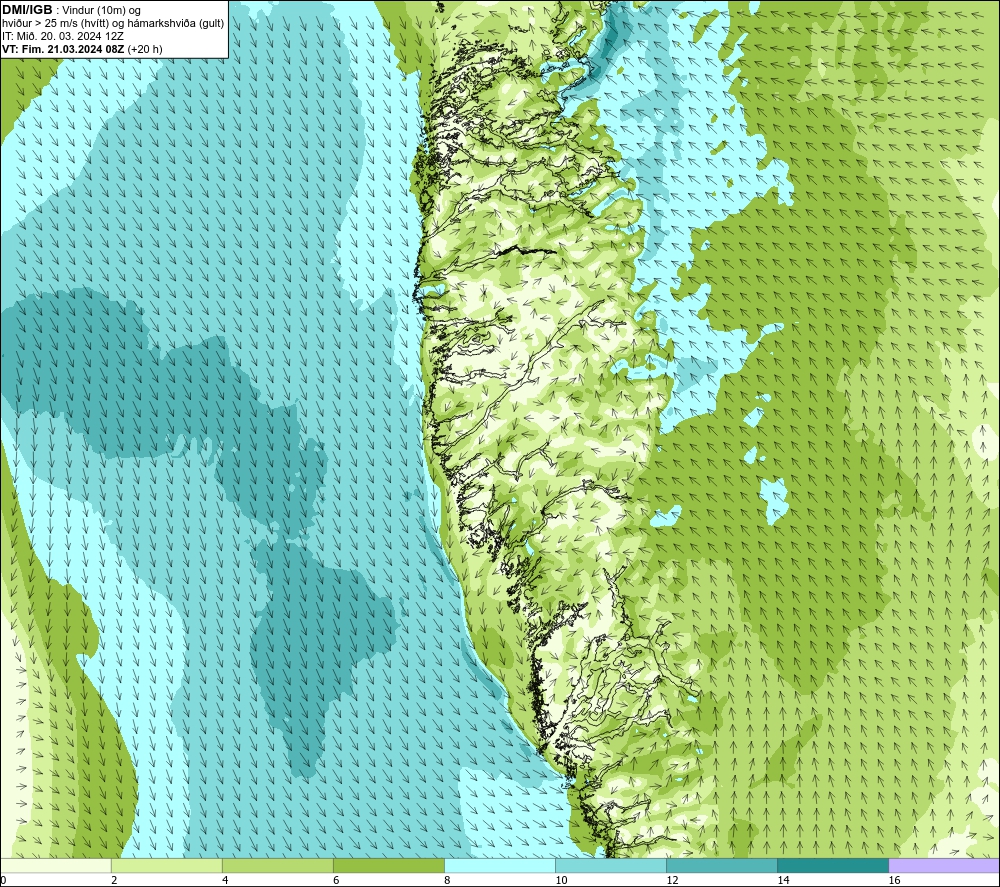Click the legend value '8'
The height and width of the screenshot is (887, 1000).
447,880
